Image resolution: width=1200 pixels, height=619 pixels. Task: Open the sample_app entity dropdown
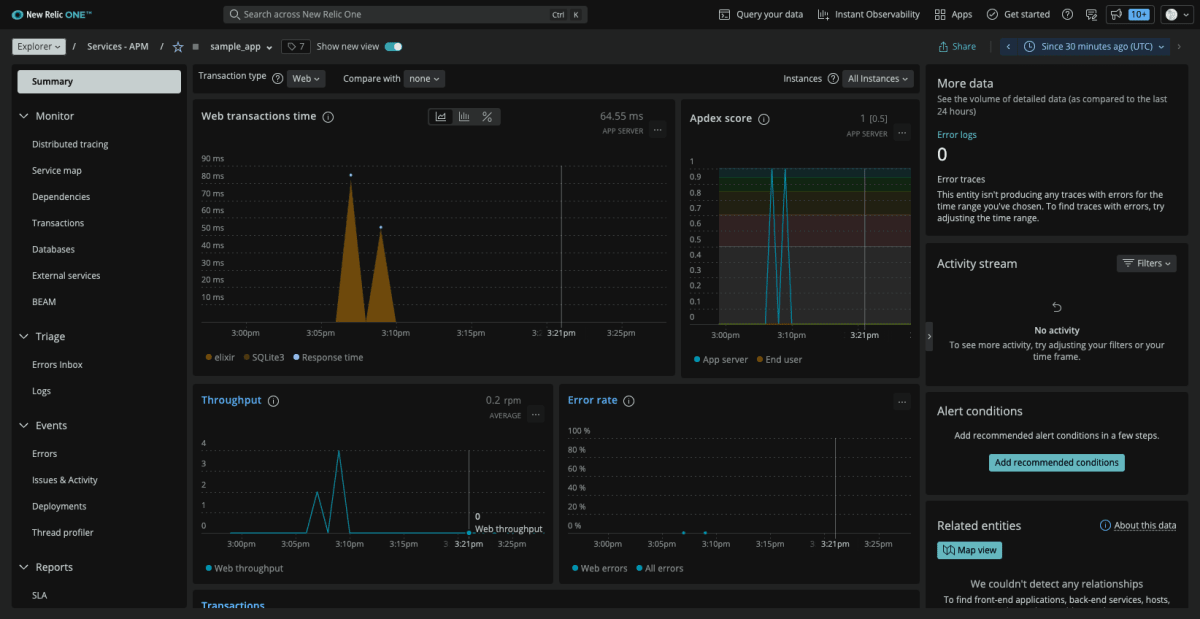coord(241,47)
